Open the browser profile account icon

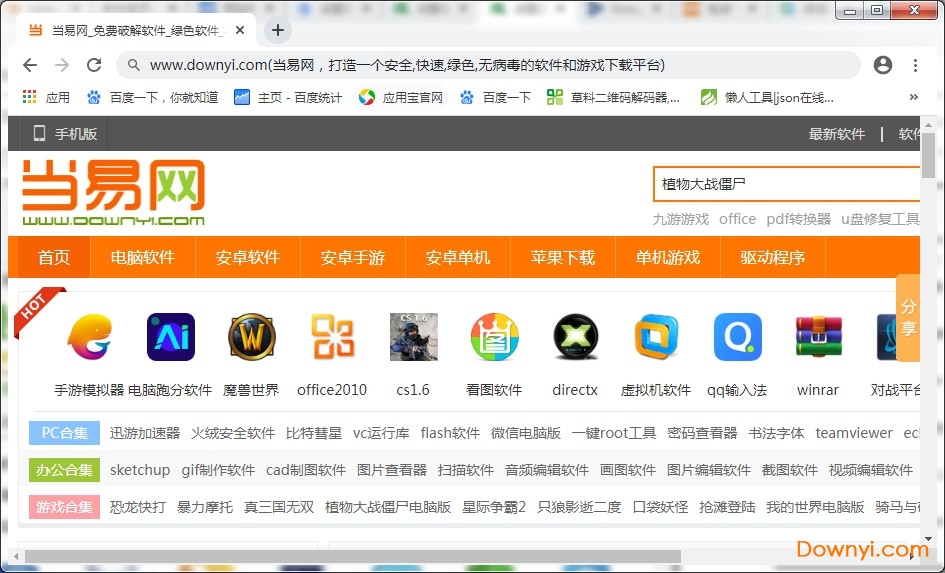coord(883,65)
